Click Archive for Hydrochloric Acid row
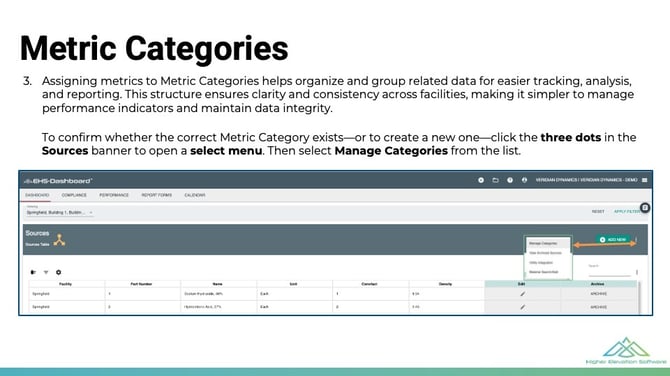 pyautogui.click(x=599, y=307)
